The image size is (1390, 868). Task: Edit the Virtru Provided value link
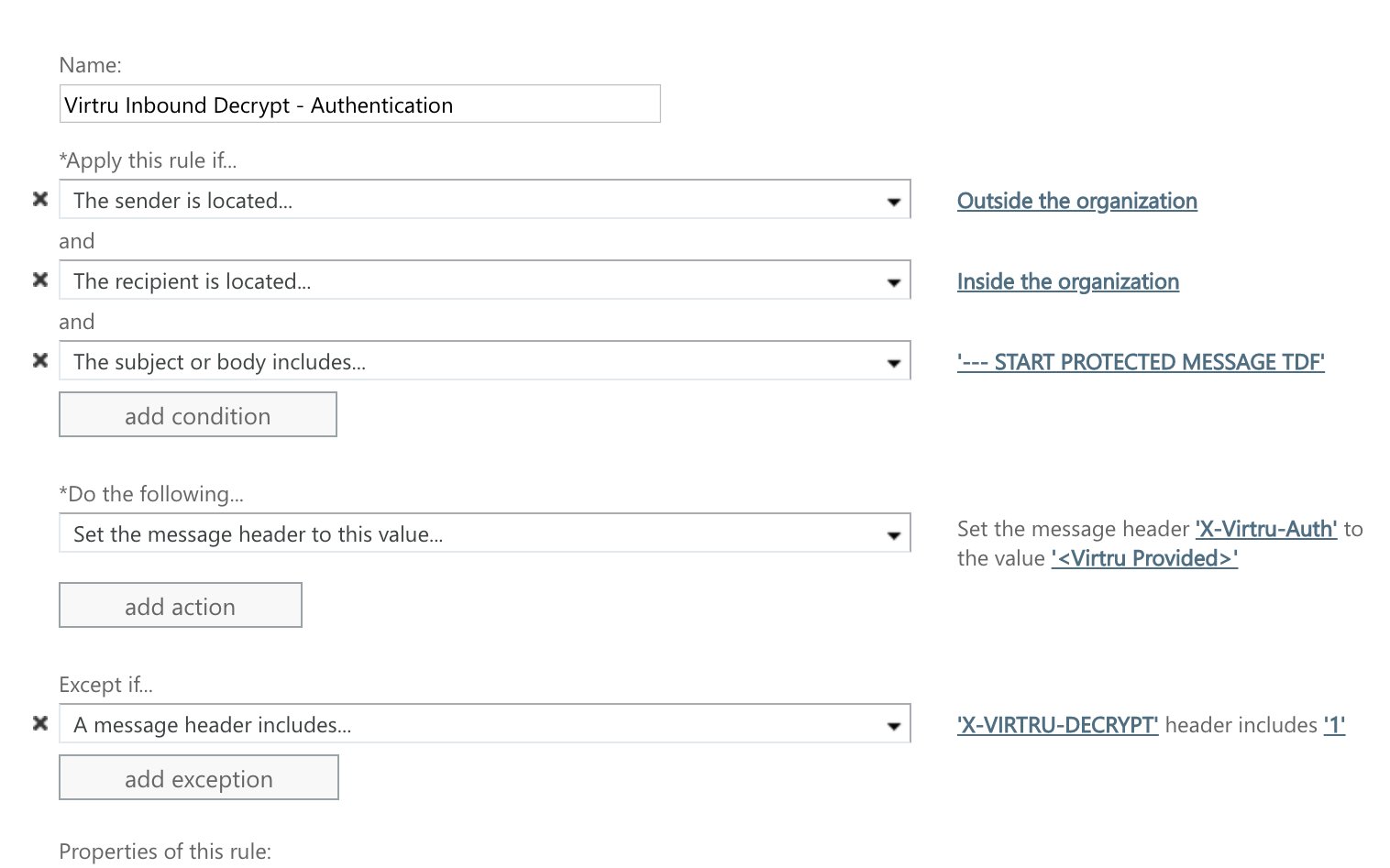(1144, 558)
